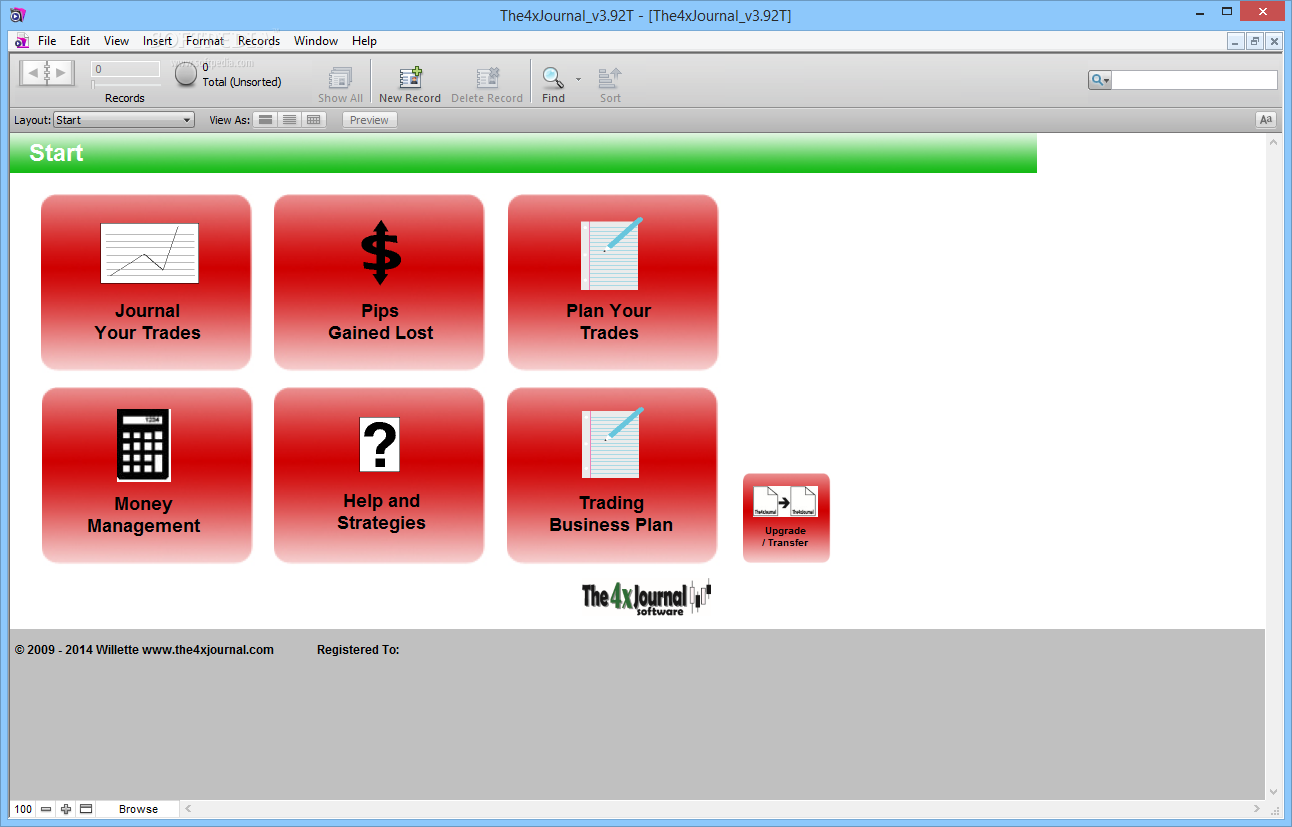
Task: Click the record navigation slider
Action: (x=125, y=84)
